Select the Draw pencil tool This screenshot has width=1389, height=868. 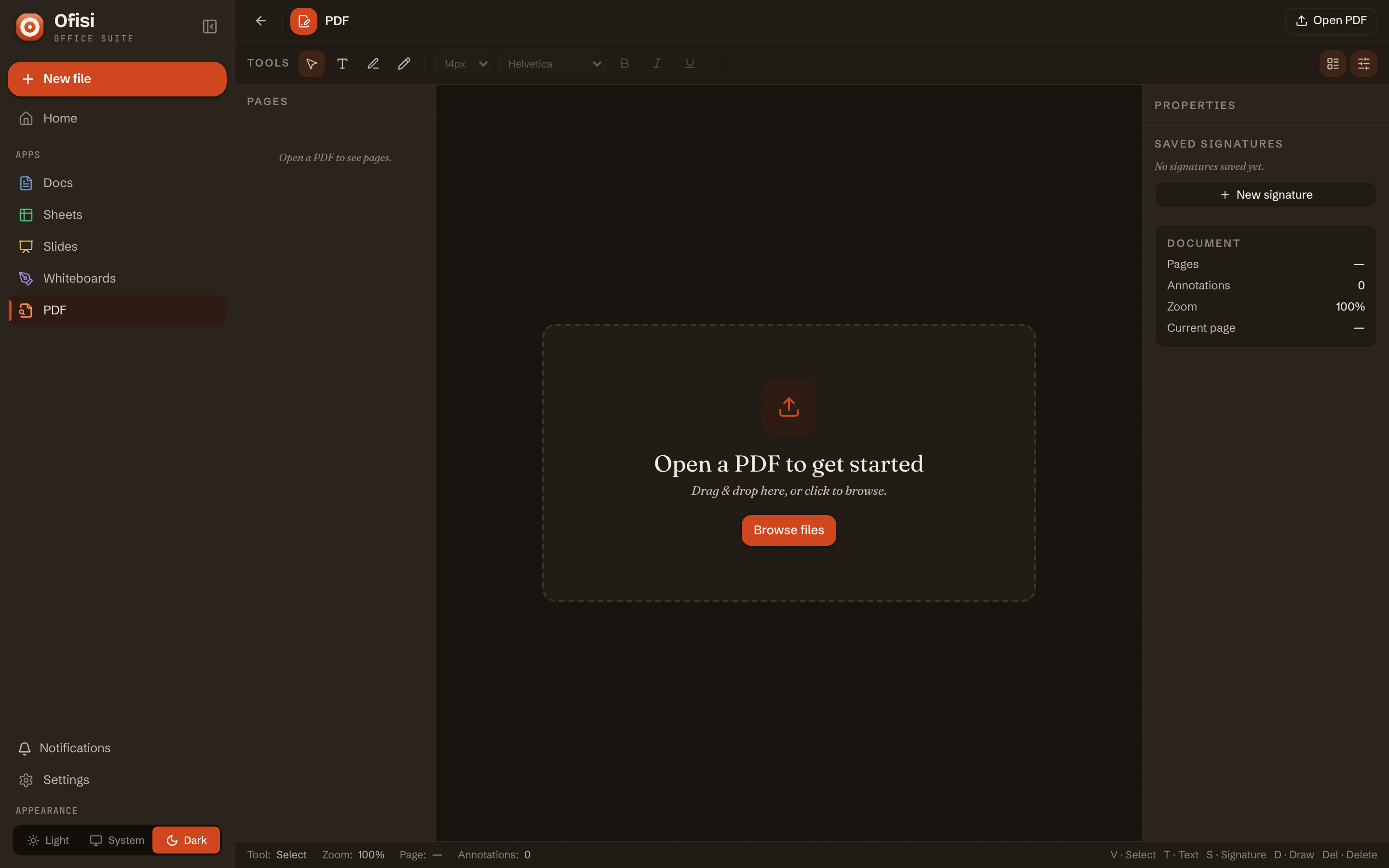tap(404, 64)
